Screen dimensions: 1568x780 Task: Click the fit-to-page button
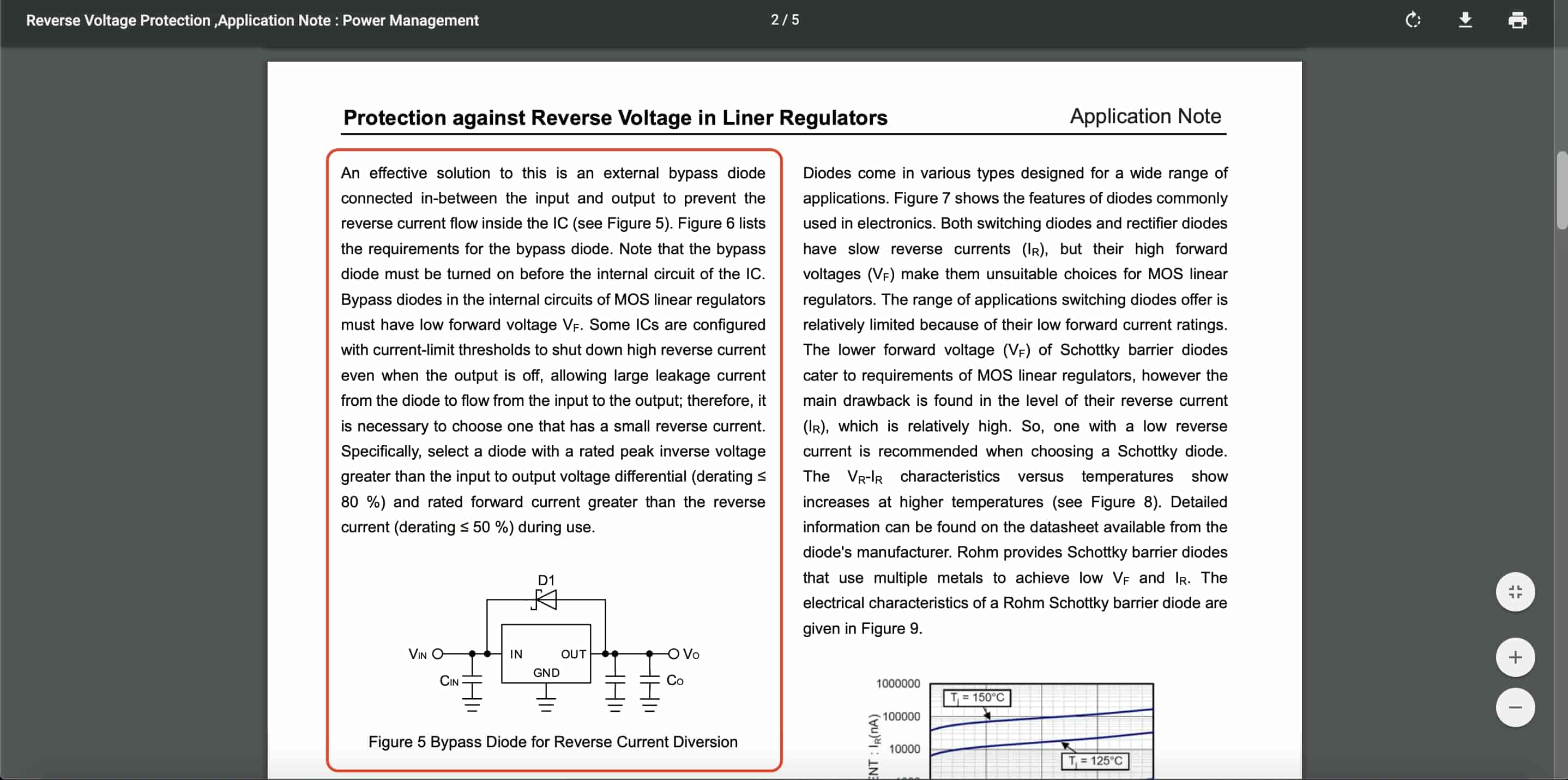pyautogui.click(x=1515, y=591)
